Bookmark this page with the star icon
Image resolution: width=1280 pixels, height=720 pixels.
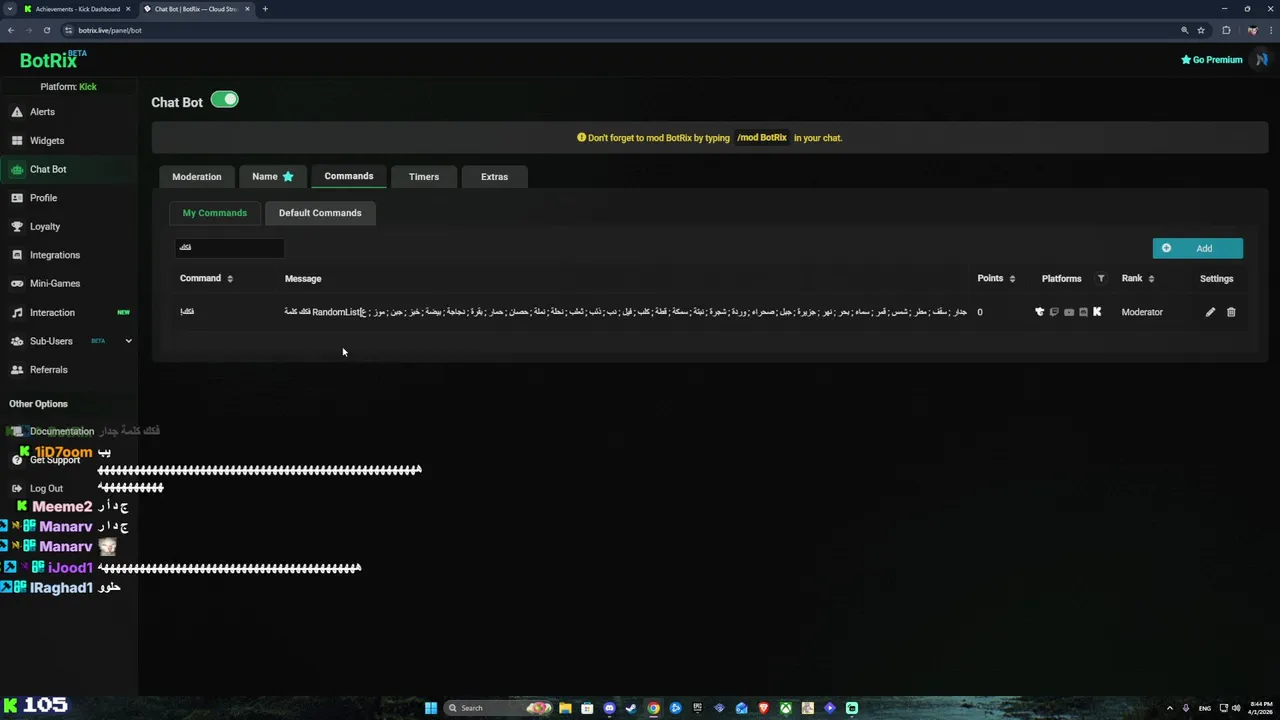pyautogui.click(x=1201, y=30)
